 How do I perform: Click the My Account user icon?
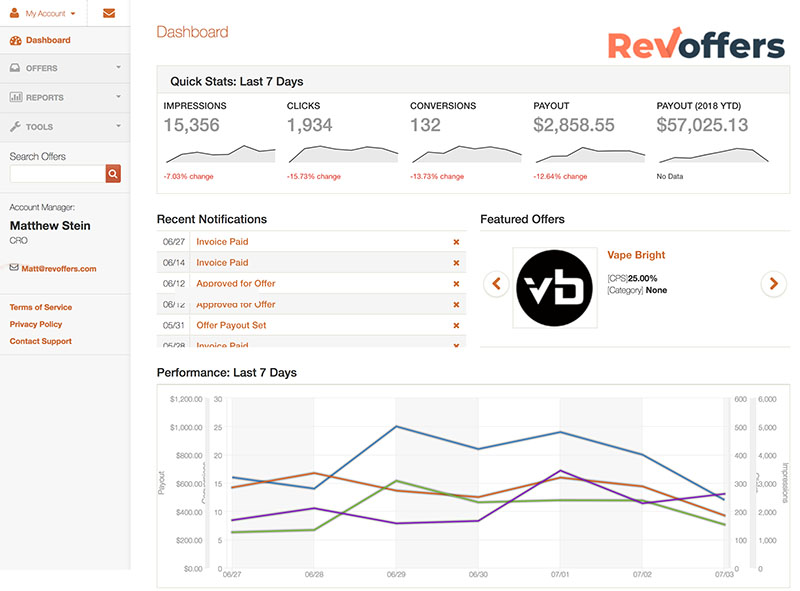pos(13,13)
